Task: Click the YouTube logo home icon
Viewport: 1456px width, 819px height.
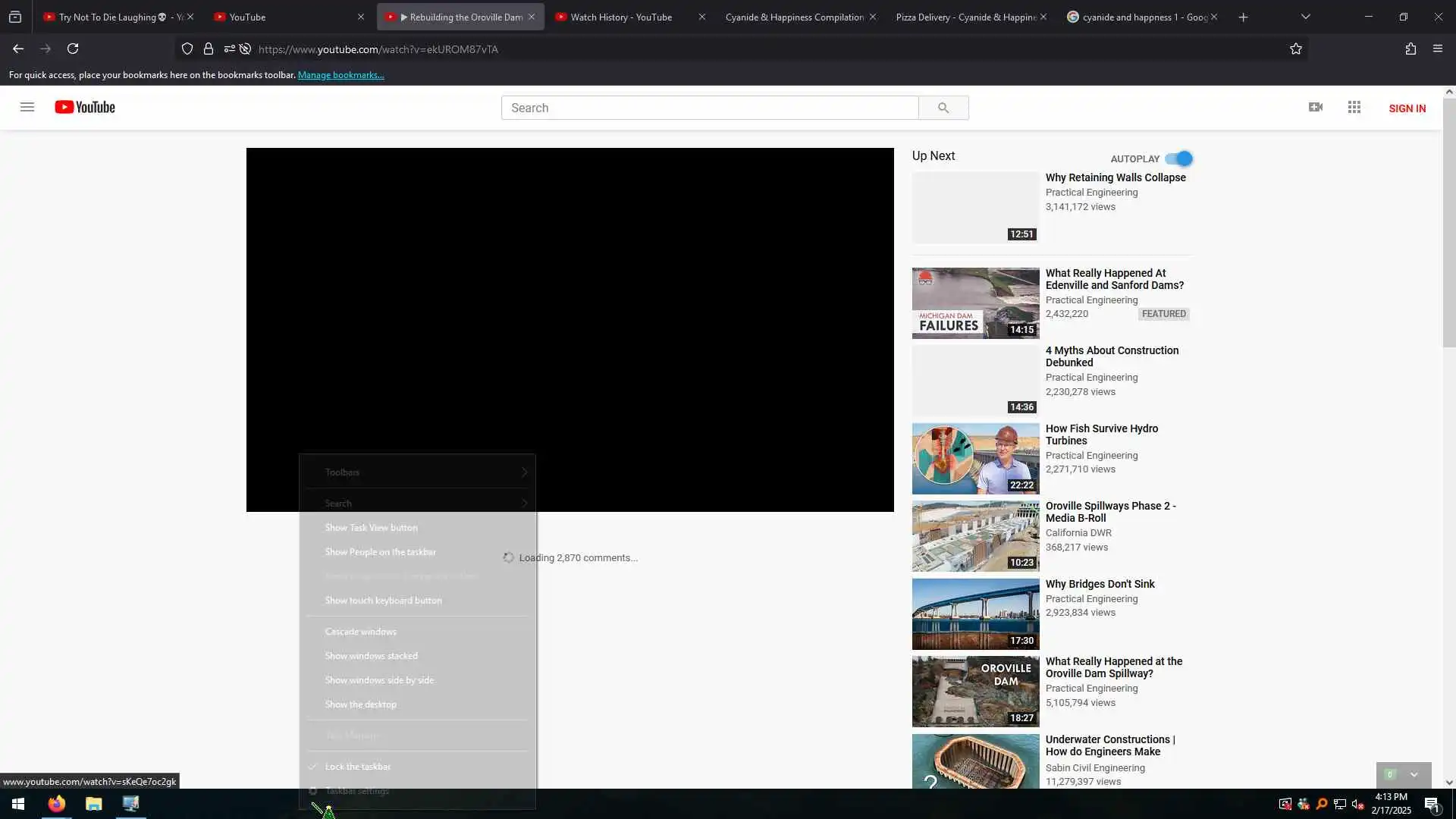Action: tap(85, 107)
